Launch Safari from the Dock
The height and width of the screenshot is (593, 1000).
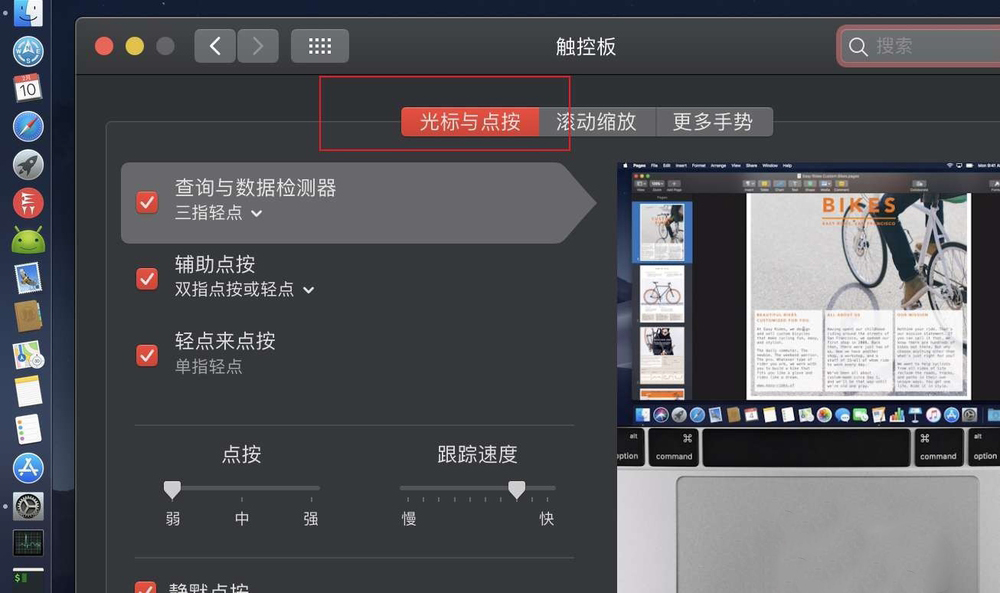[28, 127]
